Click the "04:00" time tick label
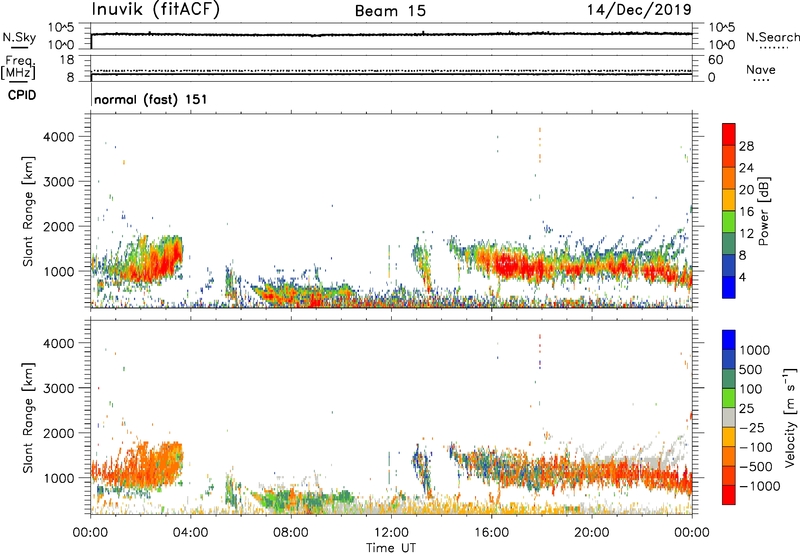 point(190,533)
